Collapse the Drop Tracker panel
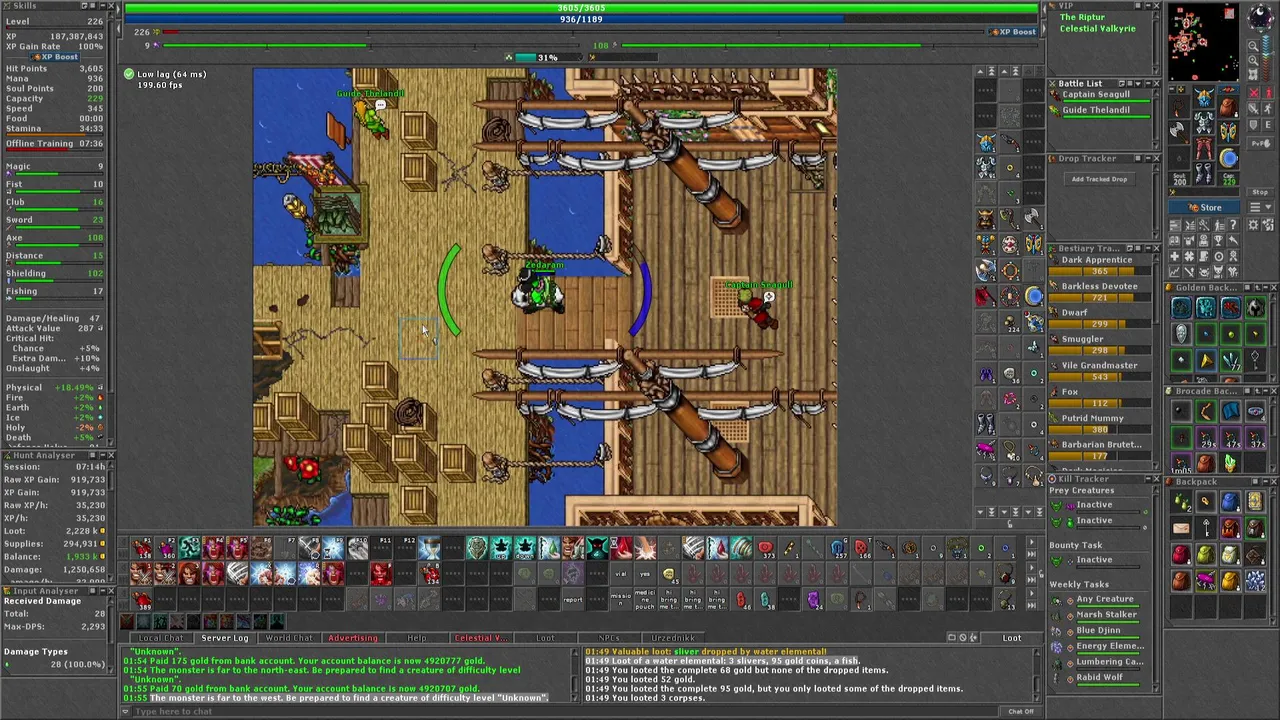1280x720 pixels. coord(1148,158)
